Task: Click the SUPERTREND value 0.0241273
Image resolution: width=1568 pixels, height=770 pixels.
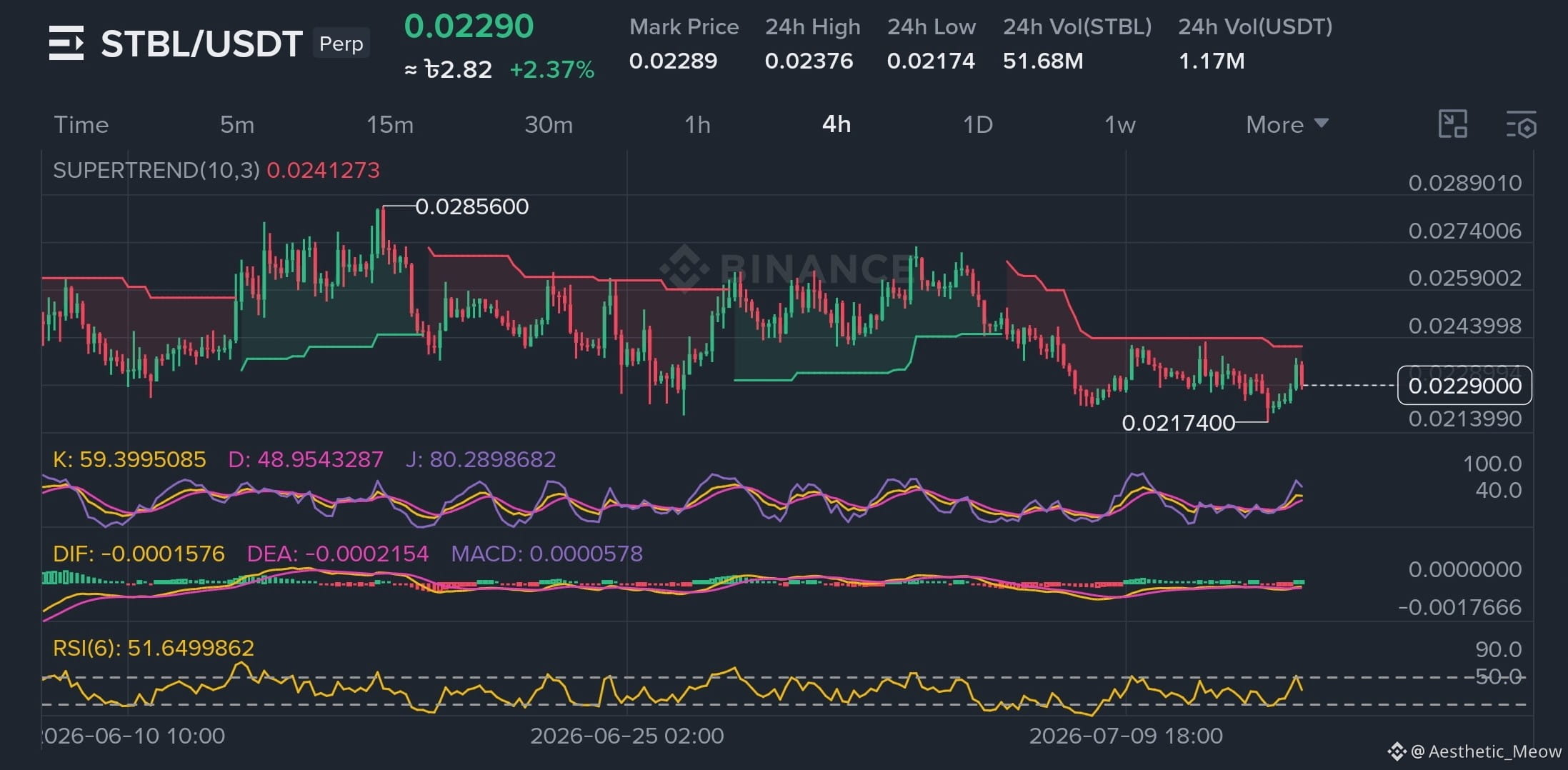Action: [x=323, y=170]
